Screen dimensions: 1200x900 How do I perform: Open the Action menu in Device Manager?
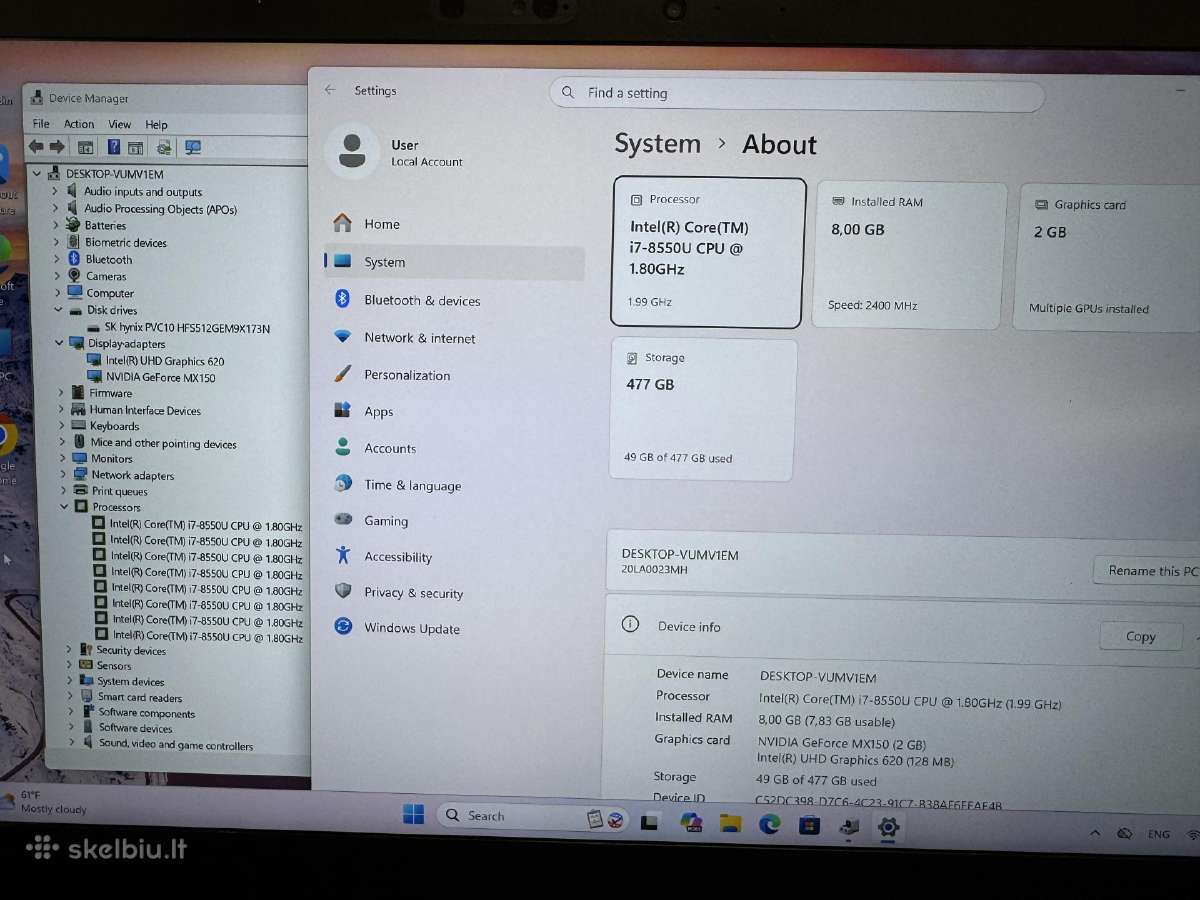(79, 124)
